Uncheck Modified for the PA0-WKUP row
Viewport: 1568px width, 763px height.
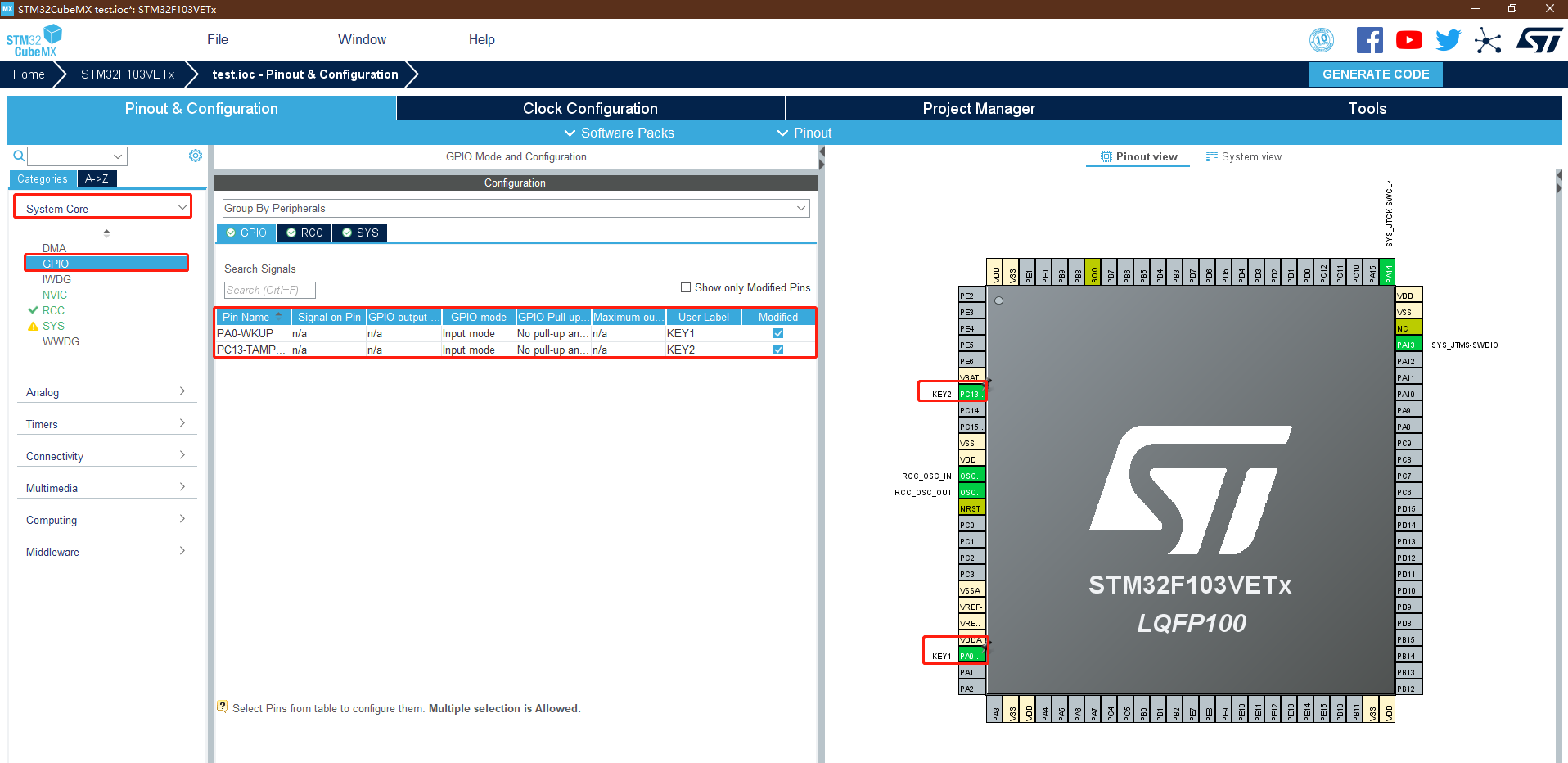777,333
